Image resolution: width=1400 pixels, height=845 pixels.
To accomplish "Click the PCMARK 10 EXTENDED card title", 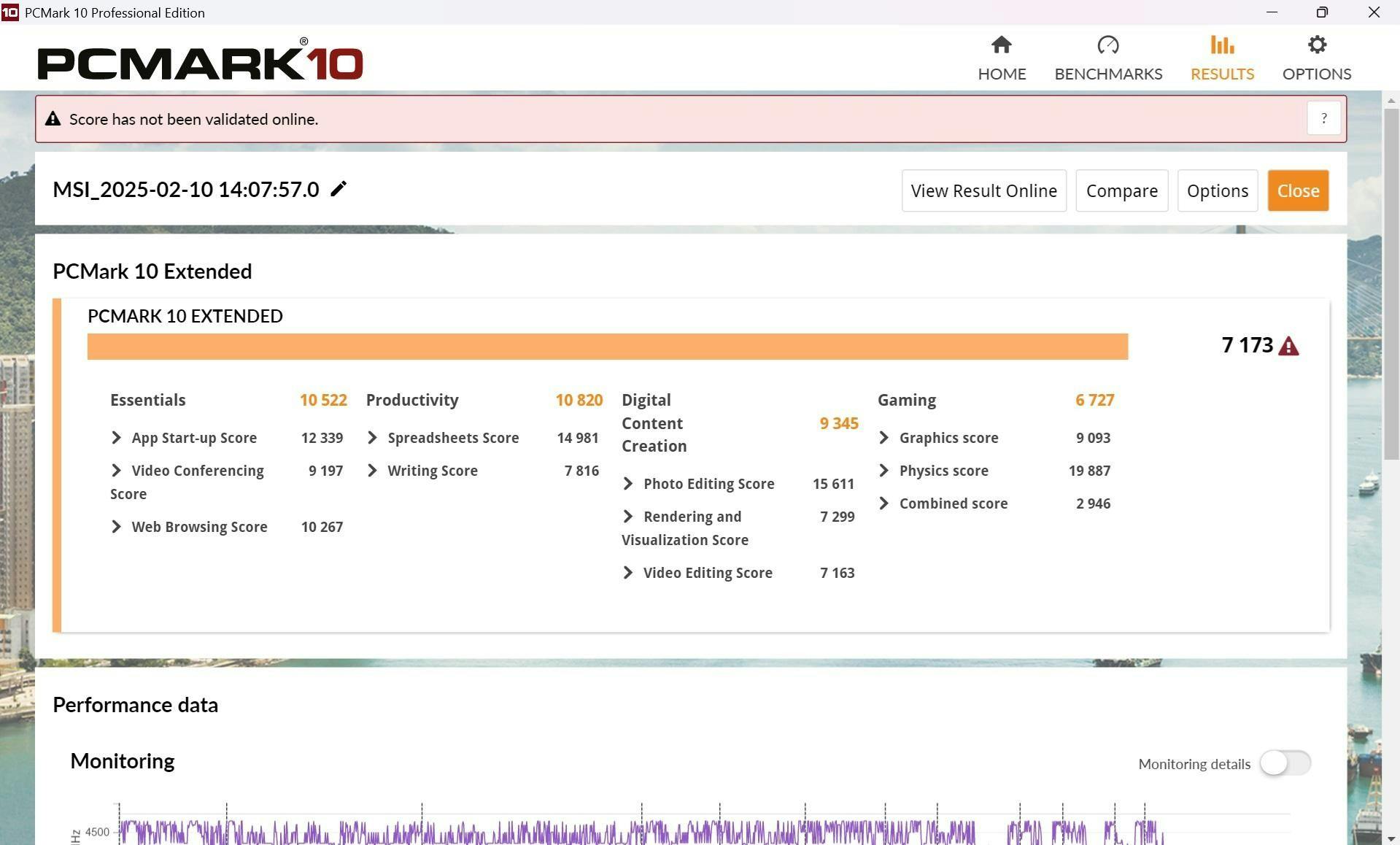I will 185,316.
